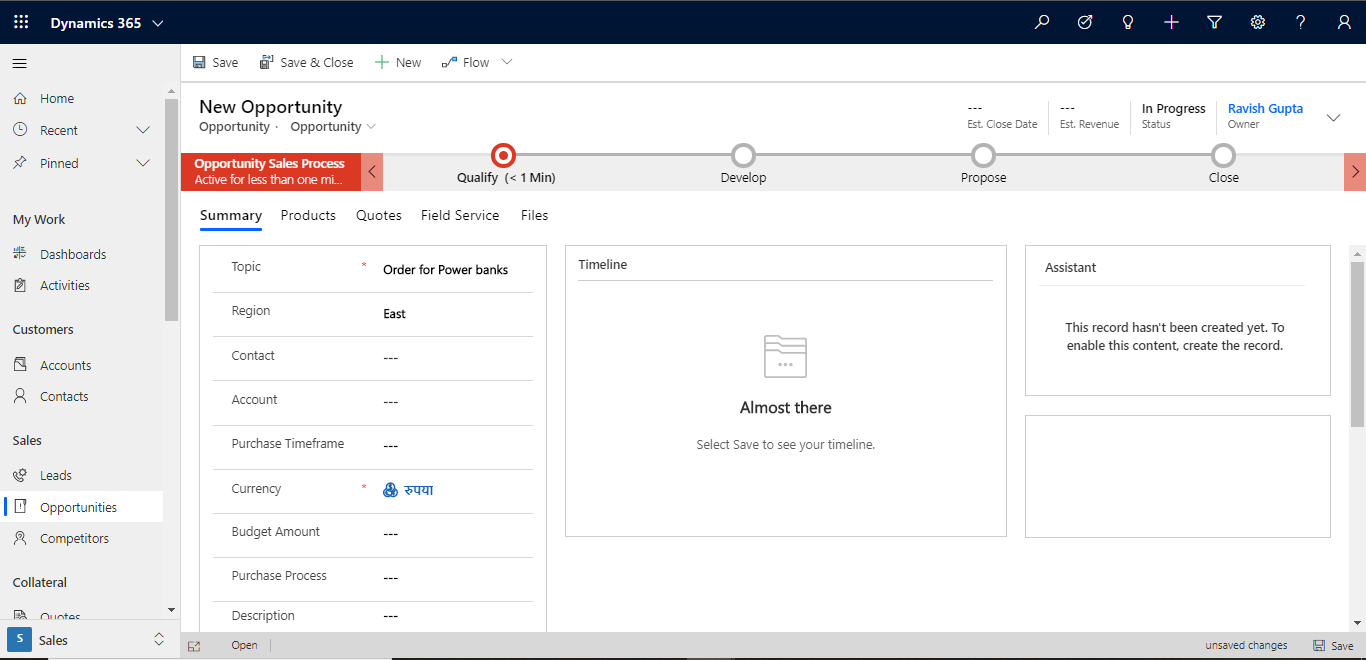This screenshot has height=660, width=1366.
Task: Click the sidebar scroll down arrow
Action: coord(171,609)
